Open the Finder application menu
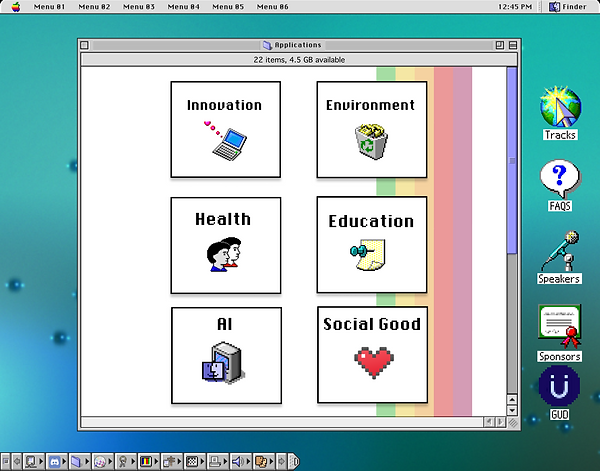The width and height of the screenshot is (600, 471). (568, 7)
